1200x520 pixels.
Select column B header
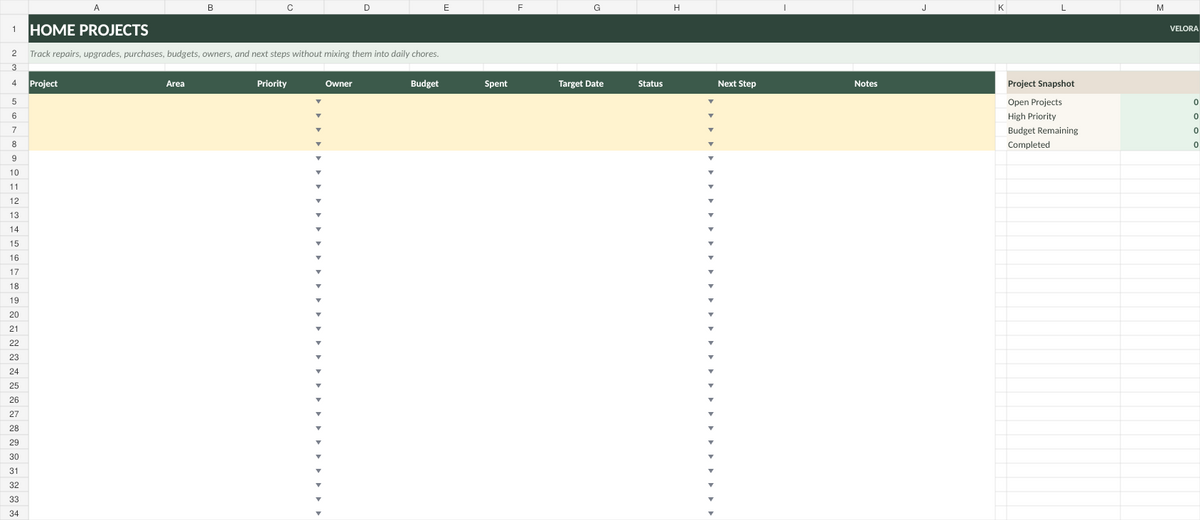click(x=209, y=7)
